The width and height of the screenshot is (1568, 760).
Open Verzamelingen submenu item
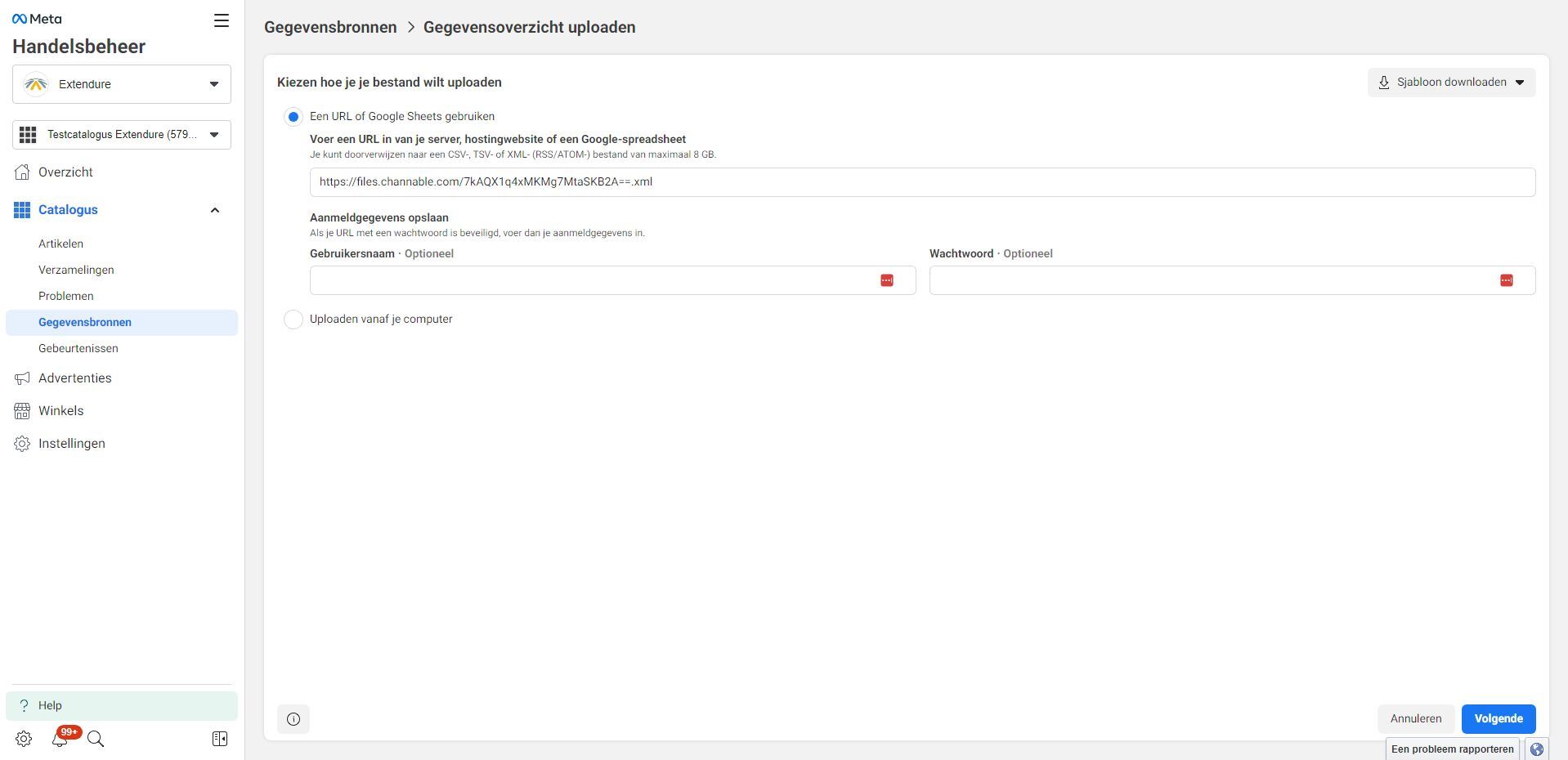76,270
